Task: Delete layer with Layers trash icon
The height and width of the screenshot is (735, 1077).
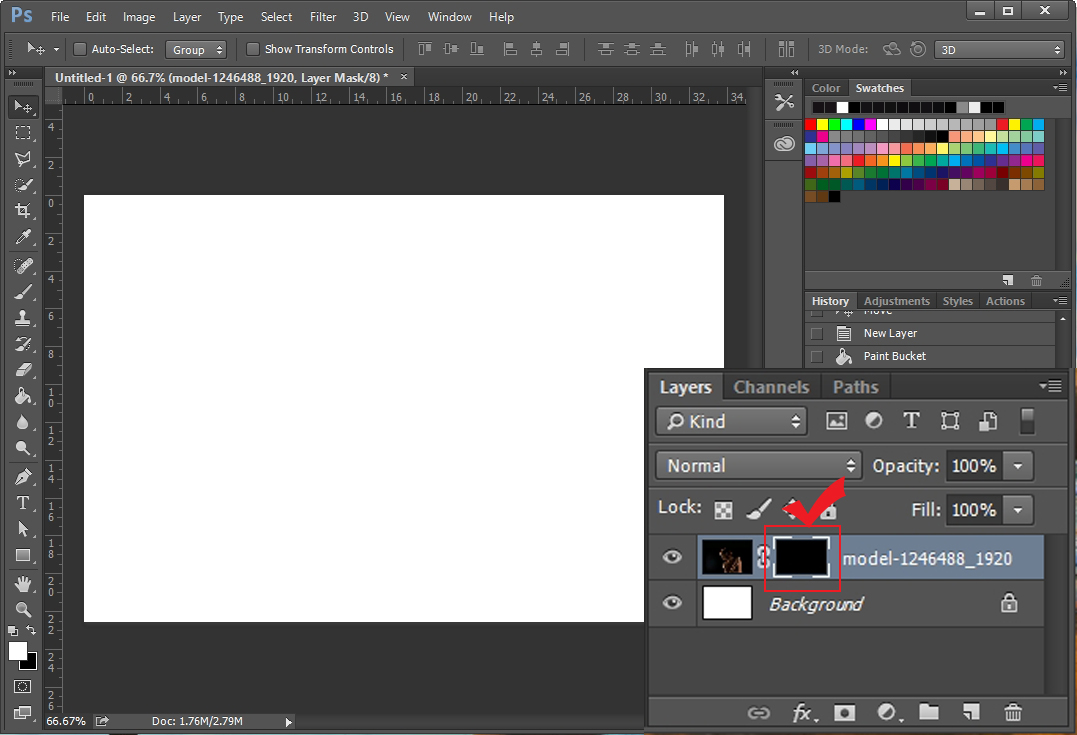Action: 1013,712
